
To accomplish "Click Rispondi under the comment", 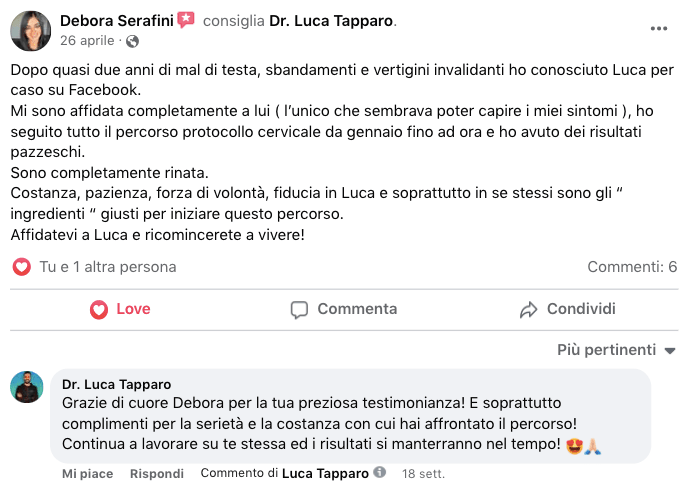I will pos(158,473).
